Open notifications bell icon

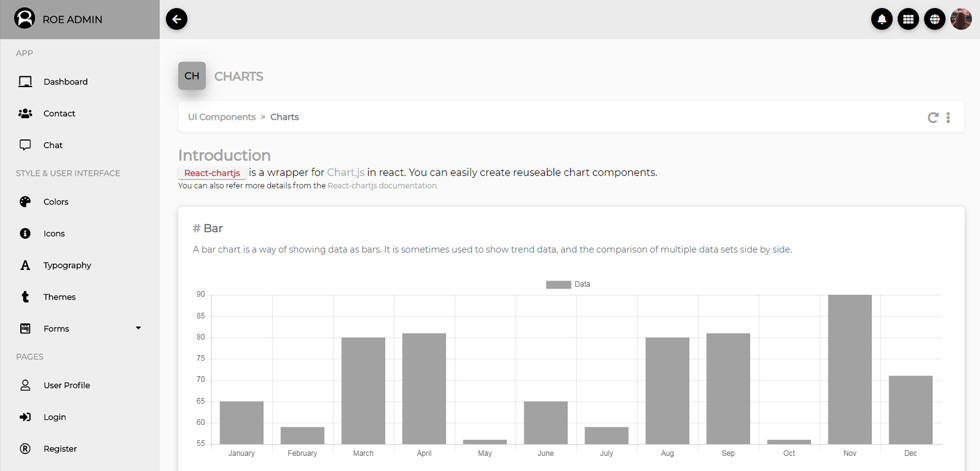click(882, 19)
